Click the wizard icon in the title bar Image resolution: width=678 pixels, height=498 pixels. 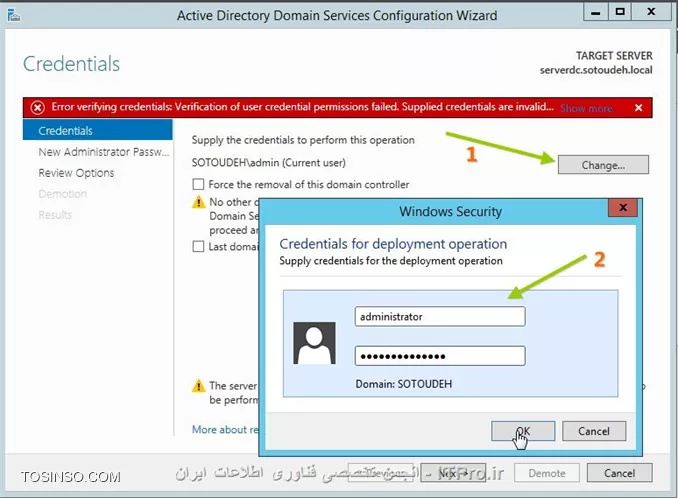pyautogui.click(x=14, y=16)
